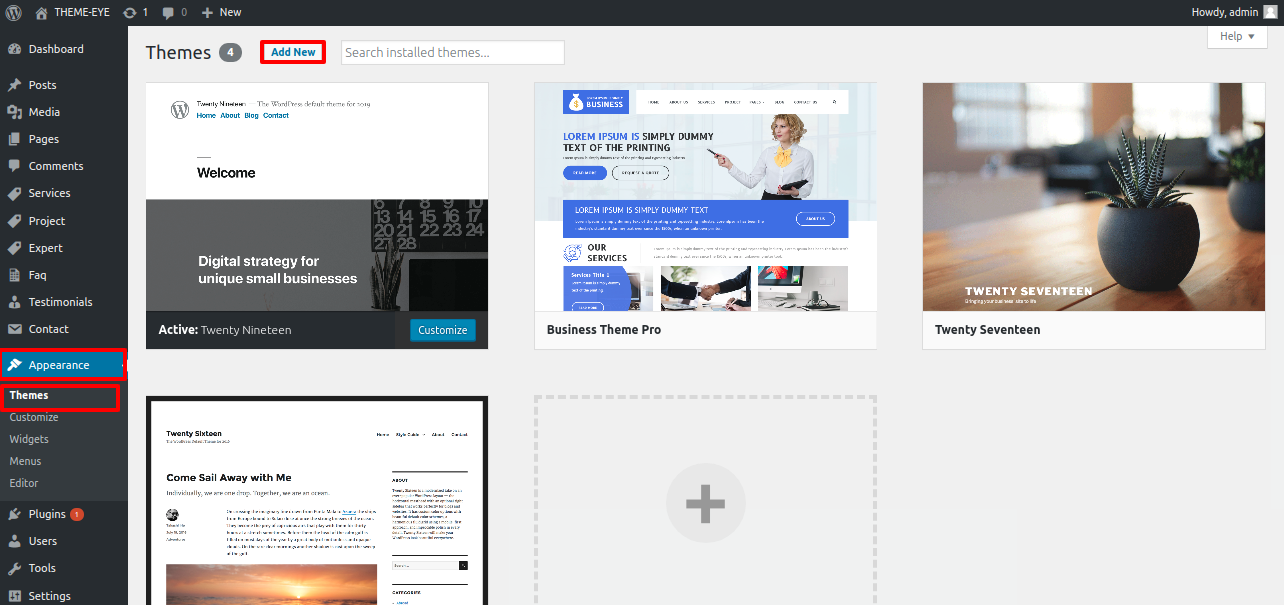Click the Twenty Seventeen title text

coord(988,329)
